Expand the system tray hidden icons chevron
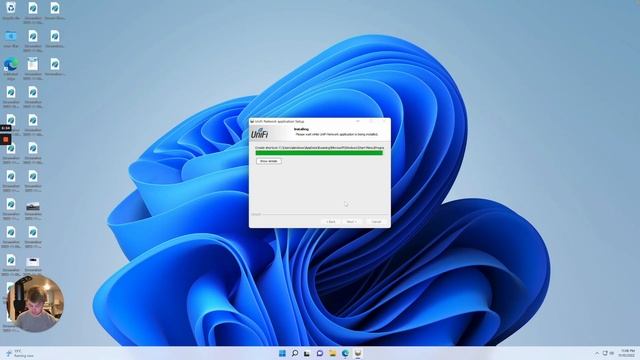This screenshot has height=360, width=640. [597, 353]
